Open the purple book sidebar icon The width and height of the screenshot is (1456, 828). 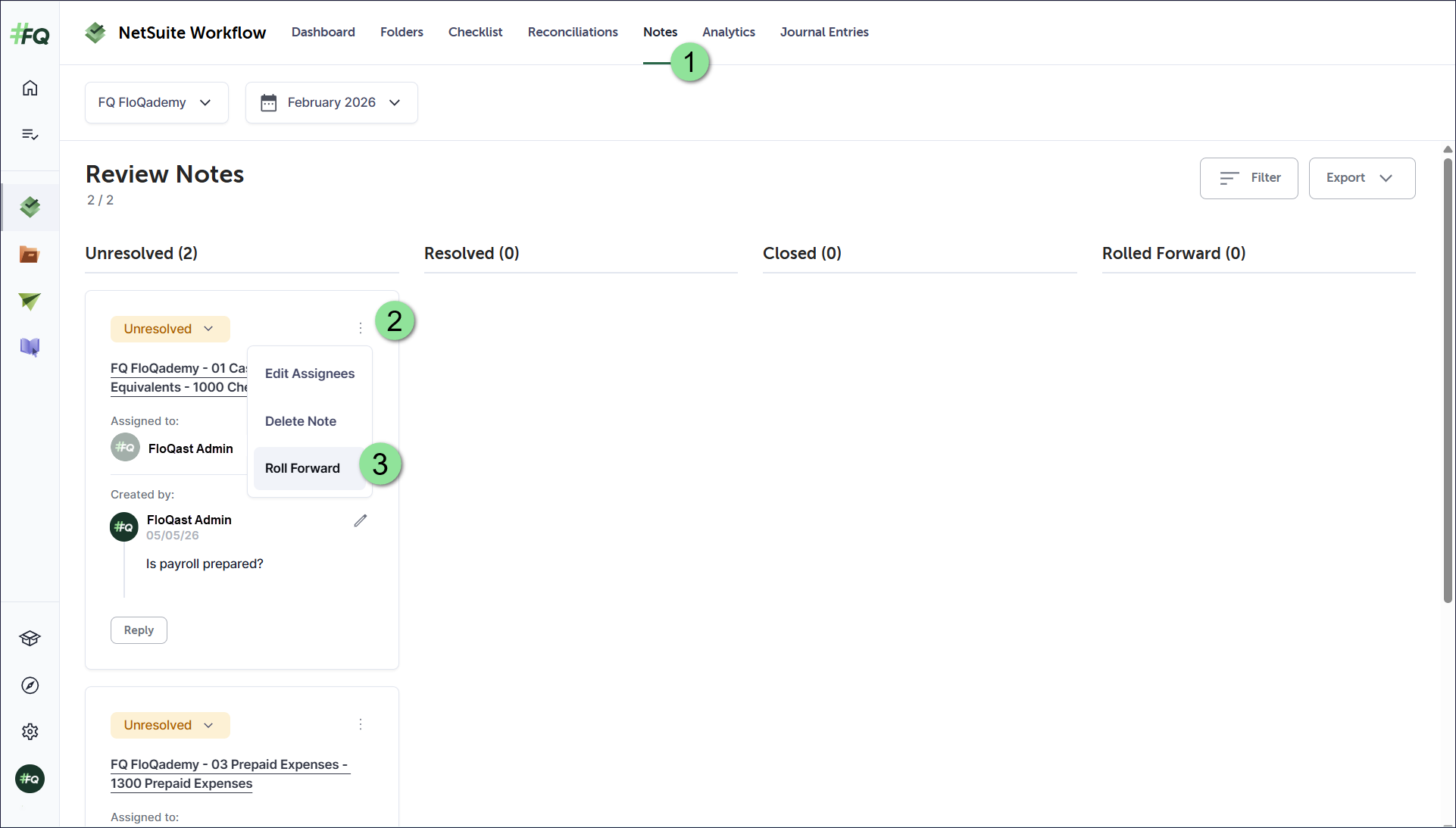click(x=30, y=347)
